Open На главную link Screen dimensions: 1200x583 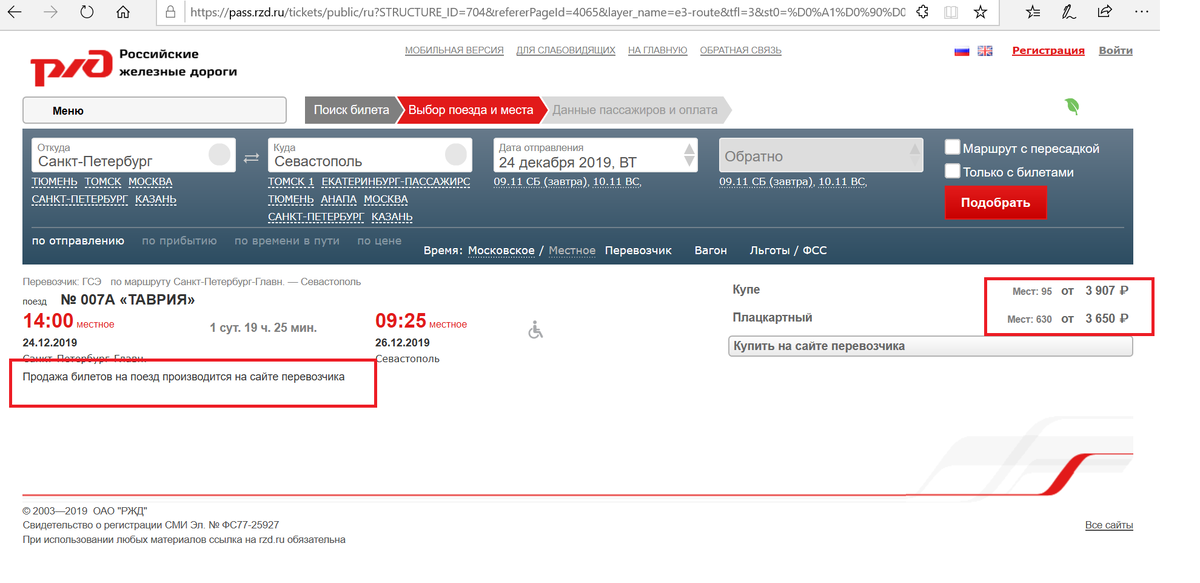click(658, 50)
